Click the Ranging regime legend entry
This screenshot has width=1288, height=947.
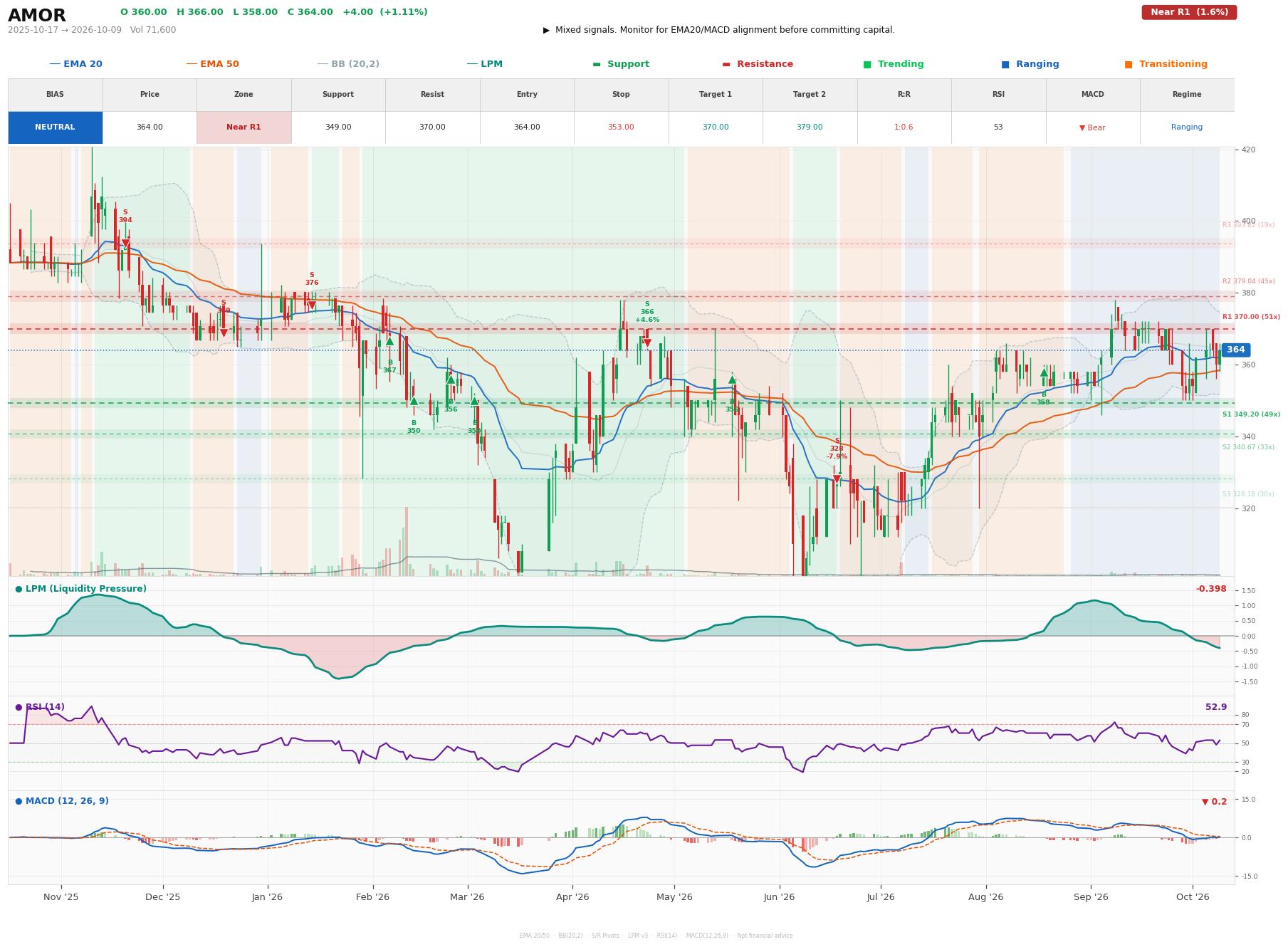pyautogui.click(x=1030, y=64)
